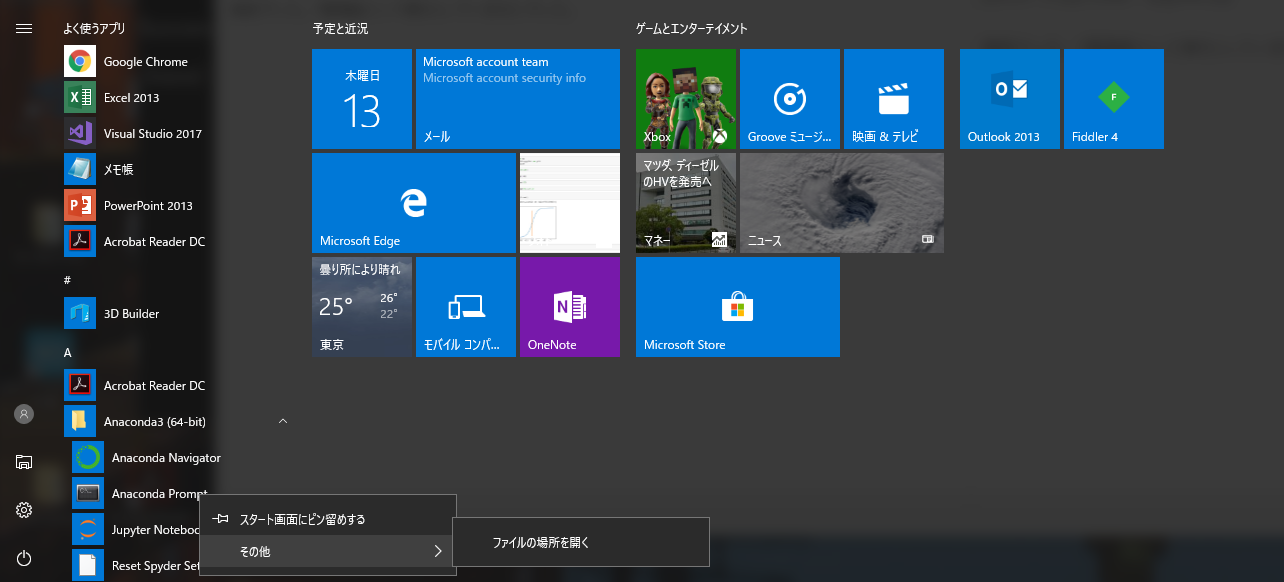Expand the その他 submenu arrow
1284x582 pixels.
[437, 551]
